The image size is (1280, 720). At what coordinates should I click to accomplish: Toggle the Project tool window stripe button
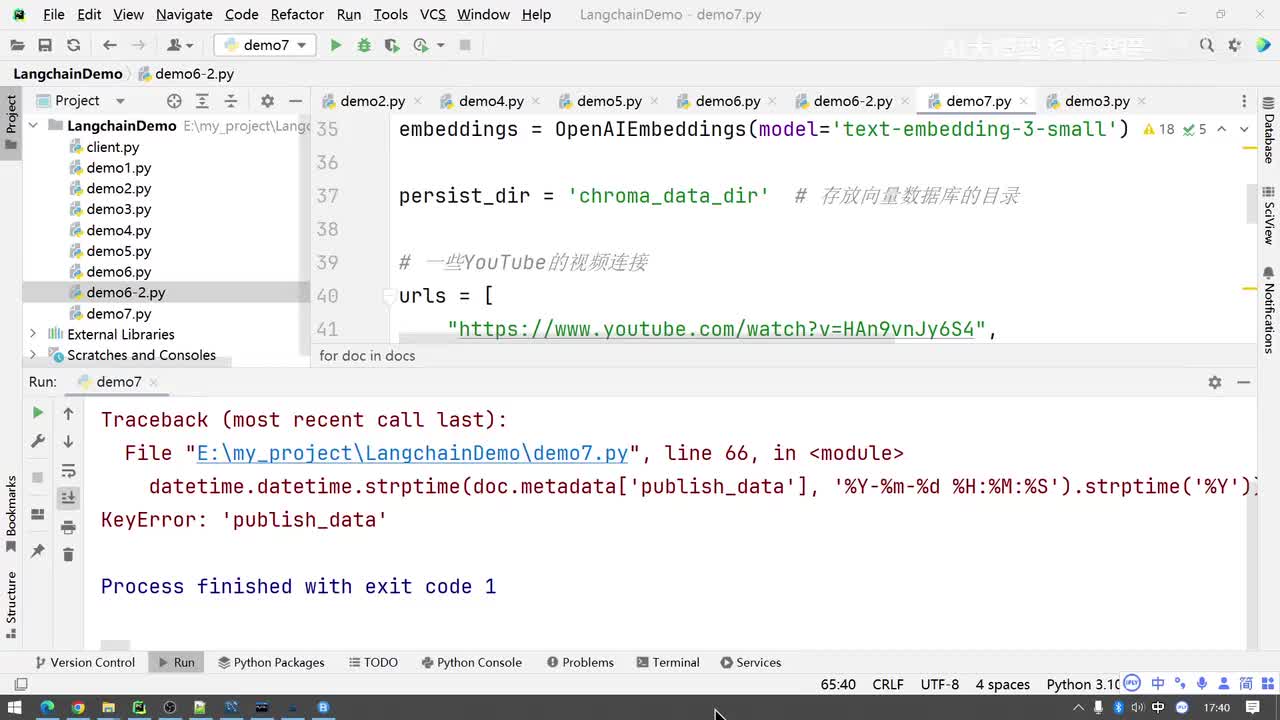[11, 121]
